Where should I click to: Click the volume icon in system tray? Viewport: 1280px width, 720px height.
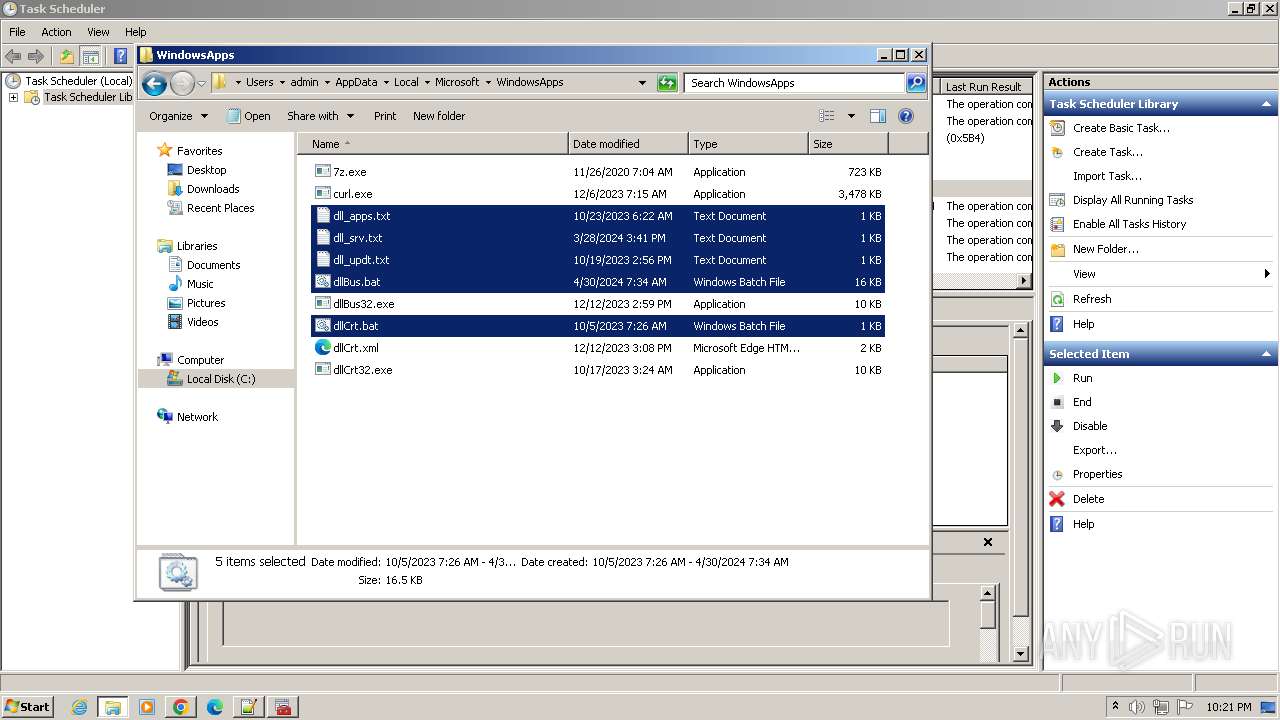tap(1139, 706)
